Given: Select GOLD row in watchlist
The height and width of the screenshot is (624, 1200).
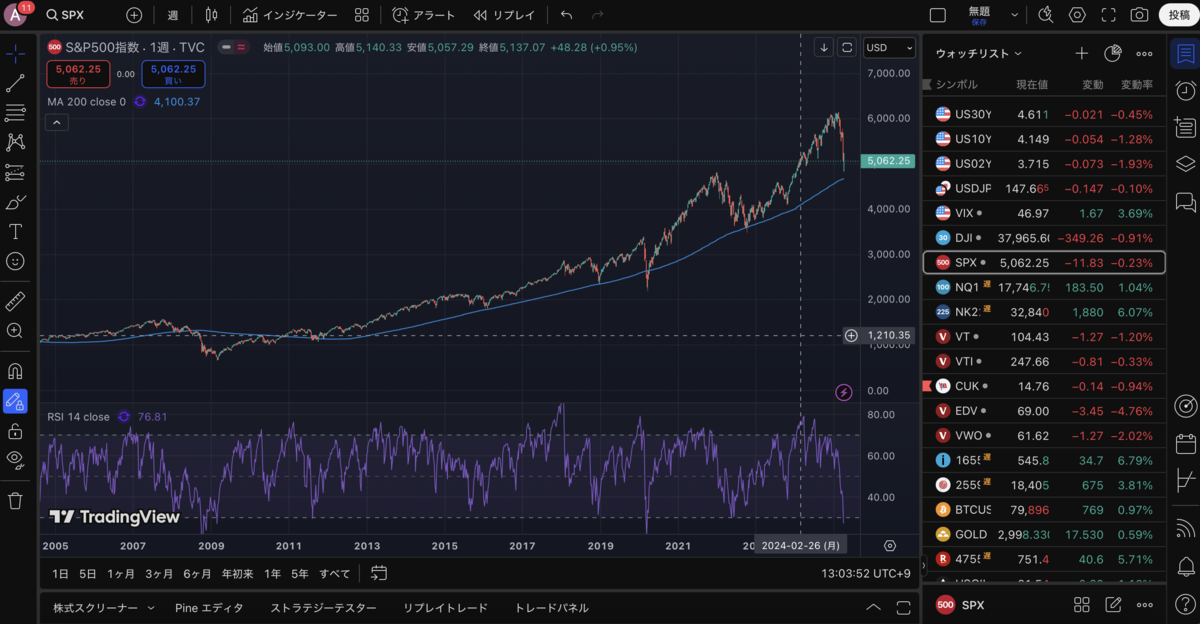Looking at the screenshot, I should (1044, 534).
